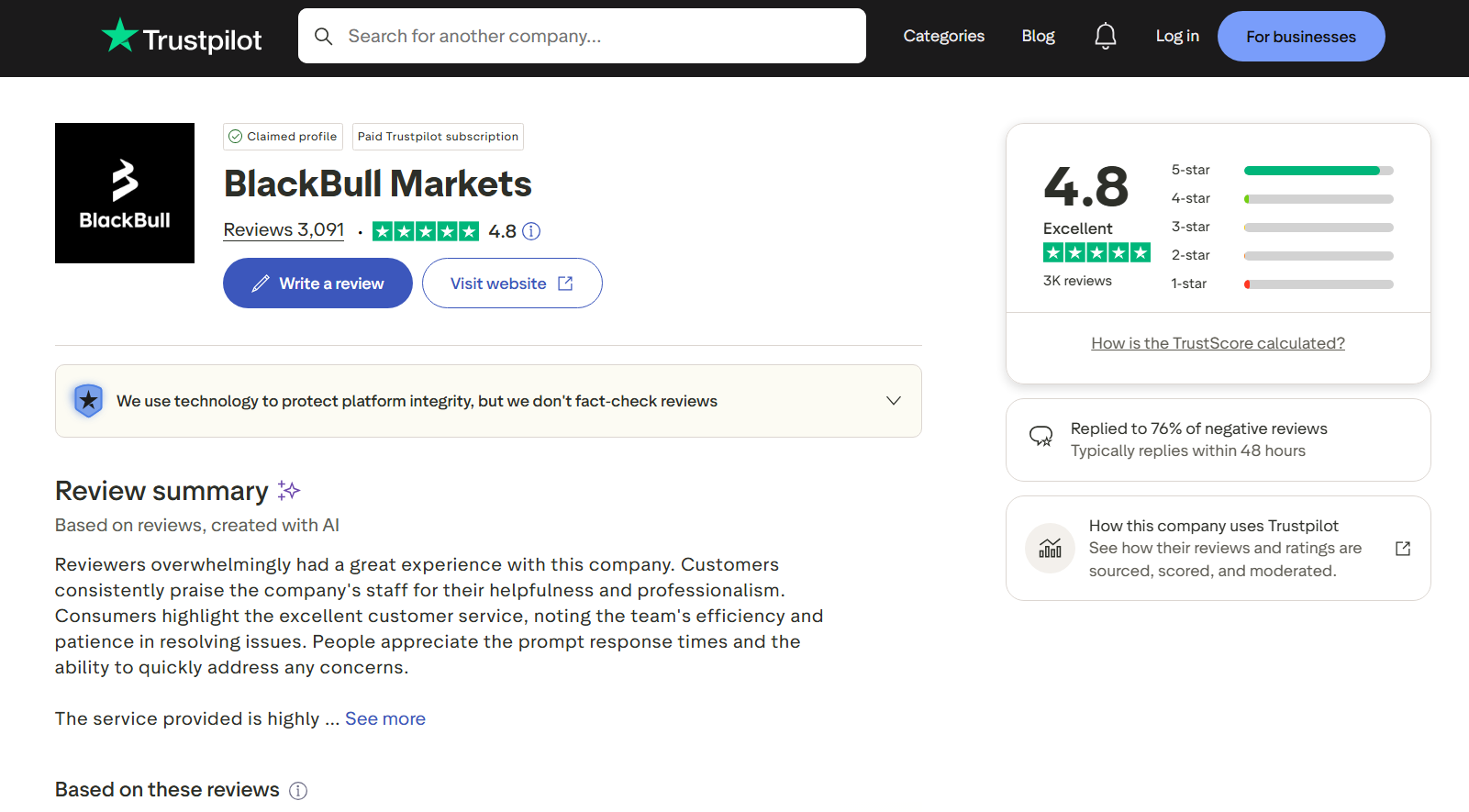Screen dimensions: 1469x812
Task: Click the BlackBull company logo
Action: coord(125,193)
